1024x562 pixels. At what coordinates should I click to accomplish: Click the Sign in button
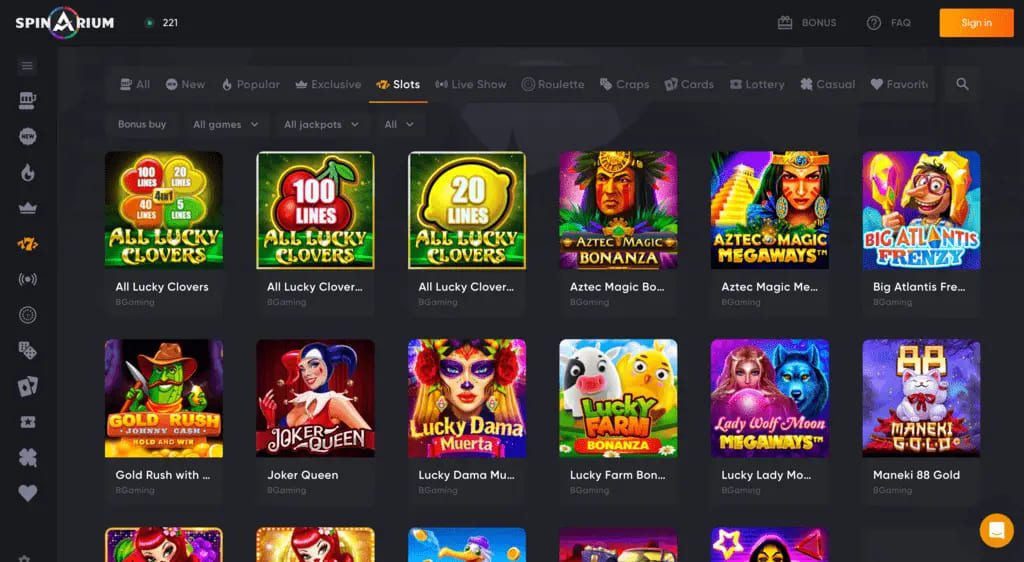click(976, 23)
